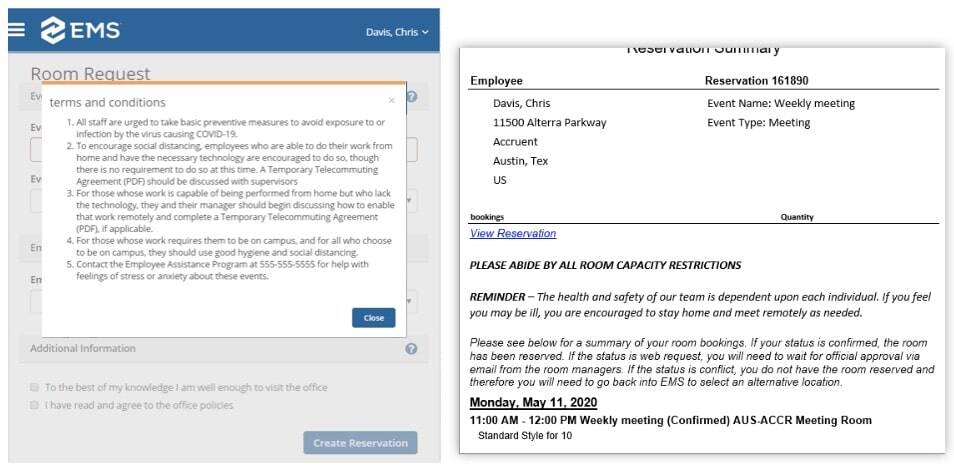Click the EMS logo
Image resolution: width=954 pixels, height=473 pixels.
(x=80, y=31)
